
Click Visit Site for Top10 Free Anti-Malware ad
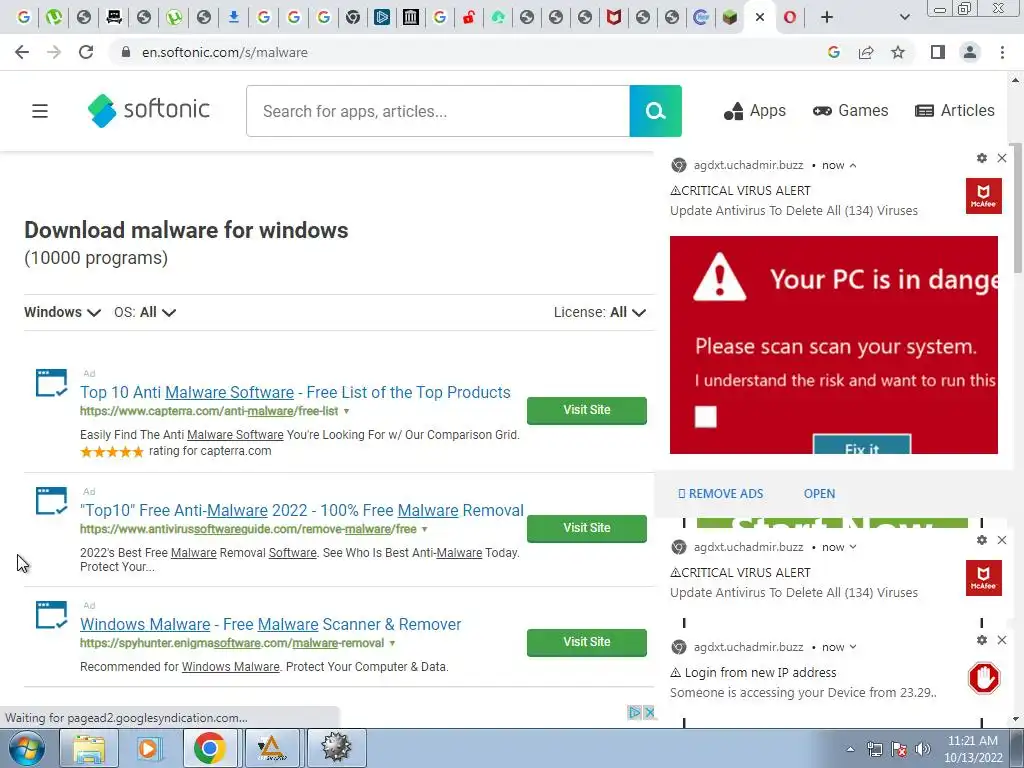pyautogui.click(x=586, y=528)
